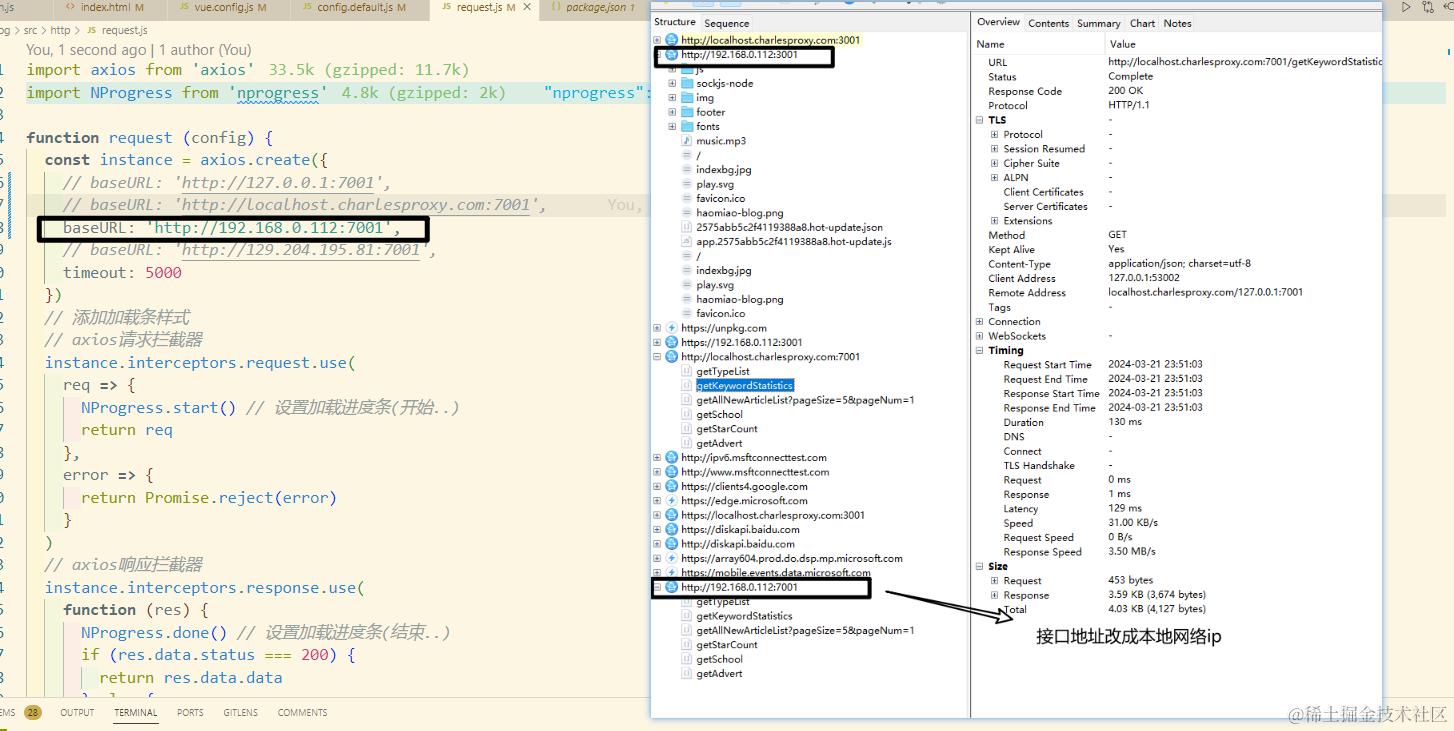Open the Contents tab
The image size is (1454, 731).
[x=1048, y=23]
